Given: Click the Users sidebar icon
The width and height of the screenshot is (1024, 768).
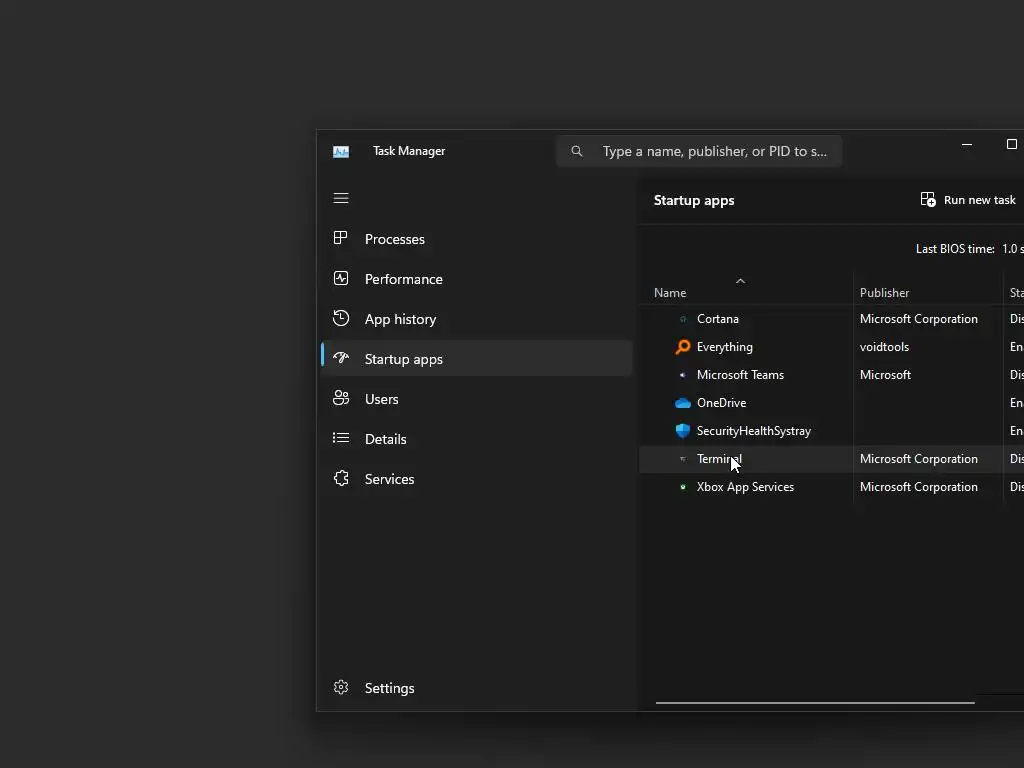Looking at the screenshot, I should tap(340, 398).
